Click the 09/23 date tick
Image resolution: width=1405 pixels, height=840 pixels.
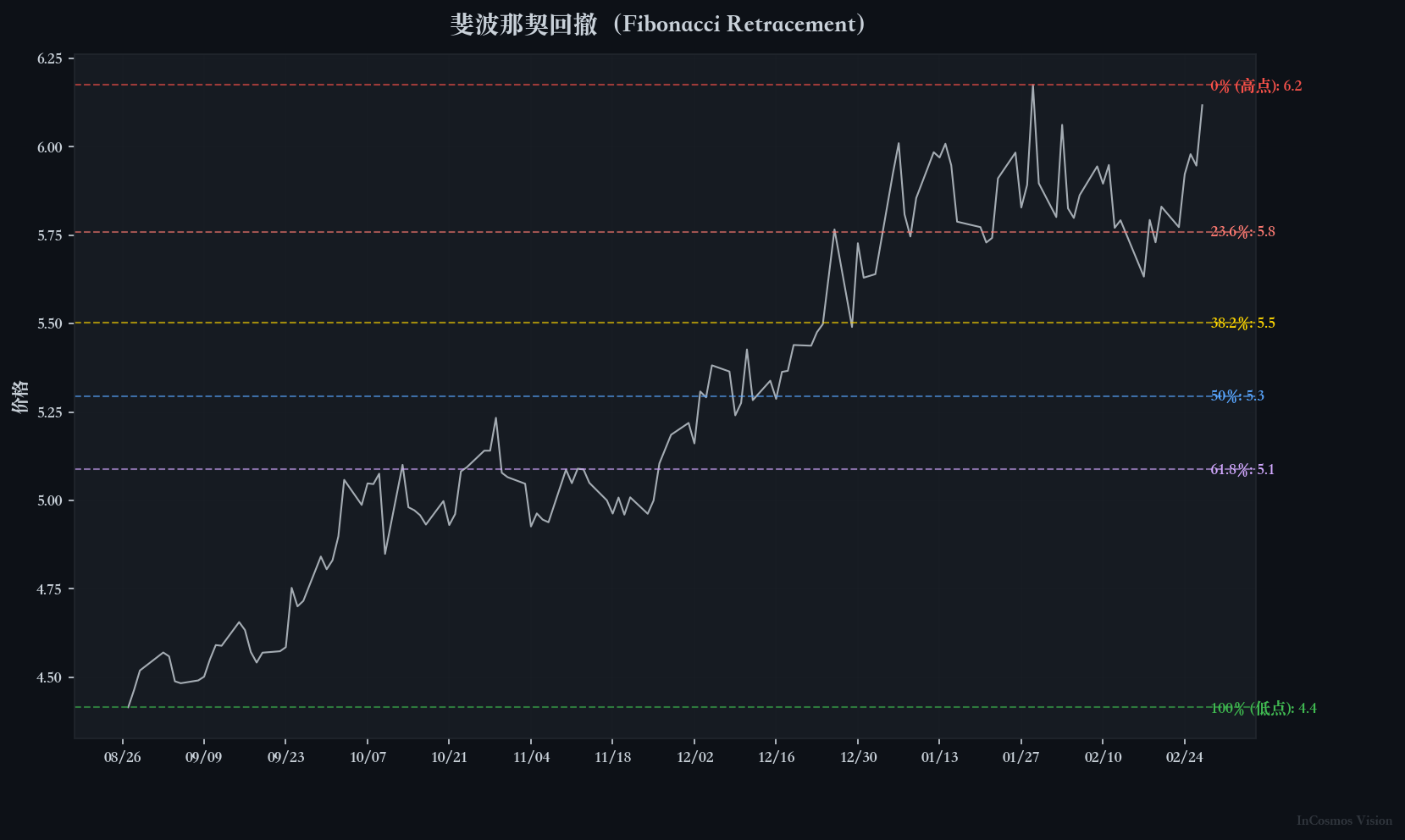tap(286, 757)
